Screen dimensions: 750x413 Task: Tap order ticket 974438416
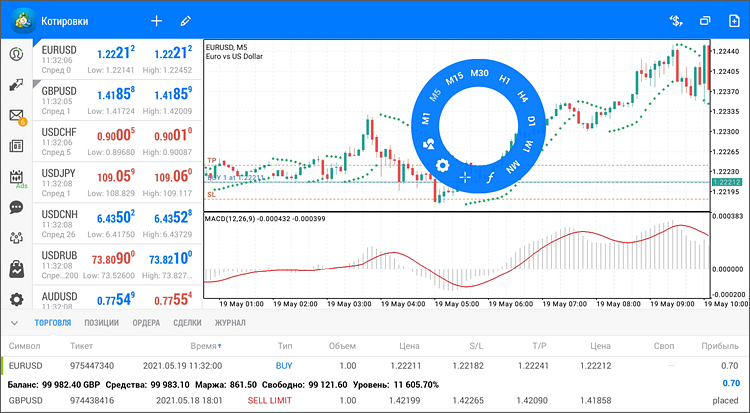(92, 401)
